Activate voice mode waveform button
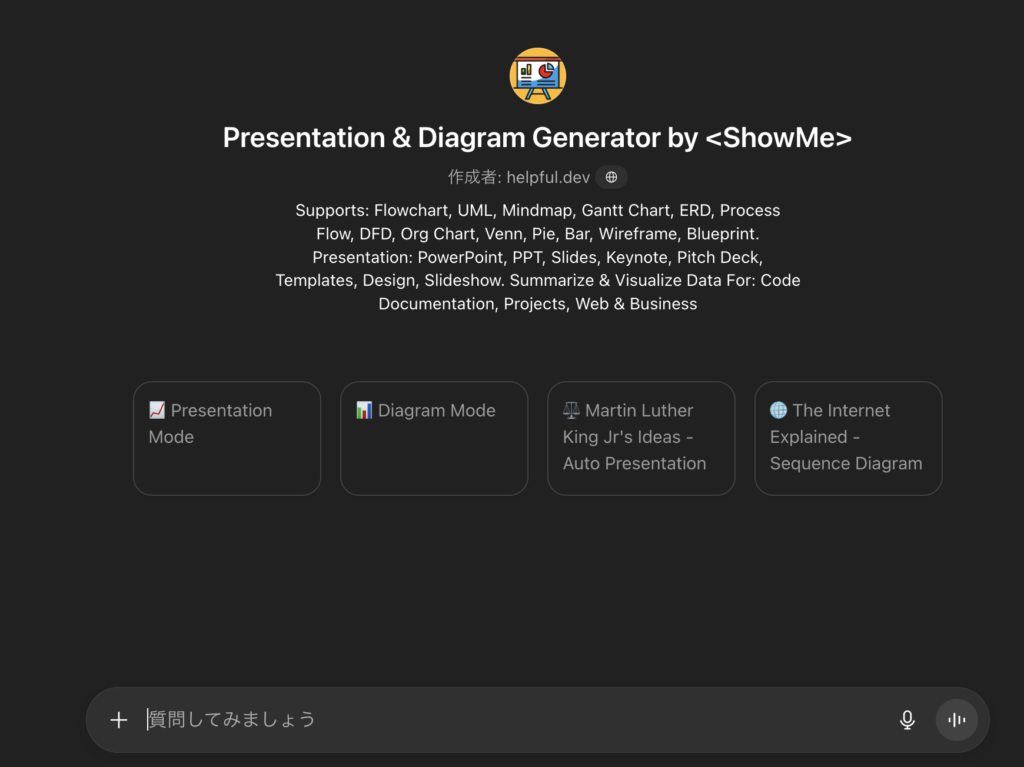Image resolution: width=1024 pixels, height=767 pixels. coord(957,720)
